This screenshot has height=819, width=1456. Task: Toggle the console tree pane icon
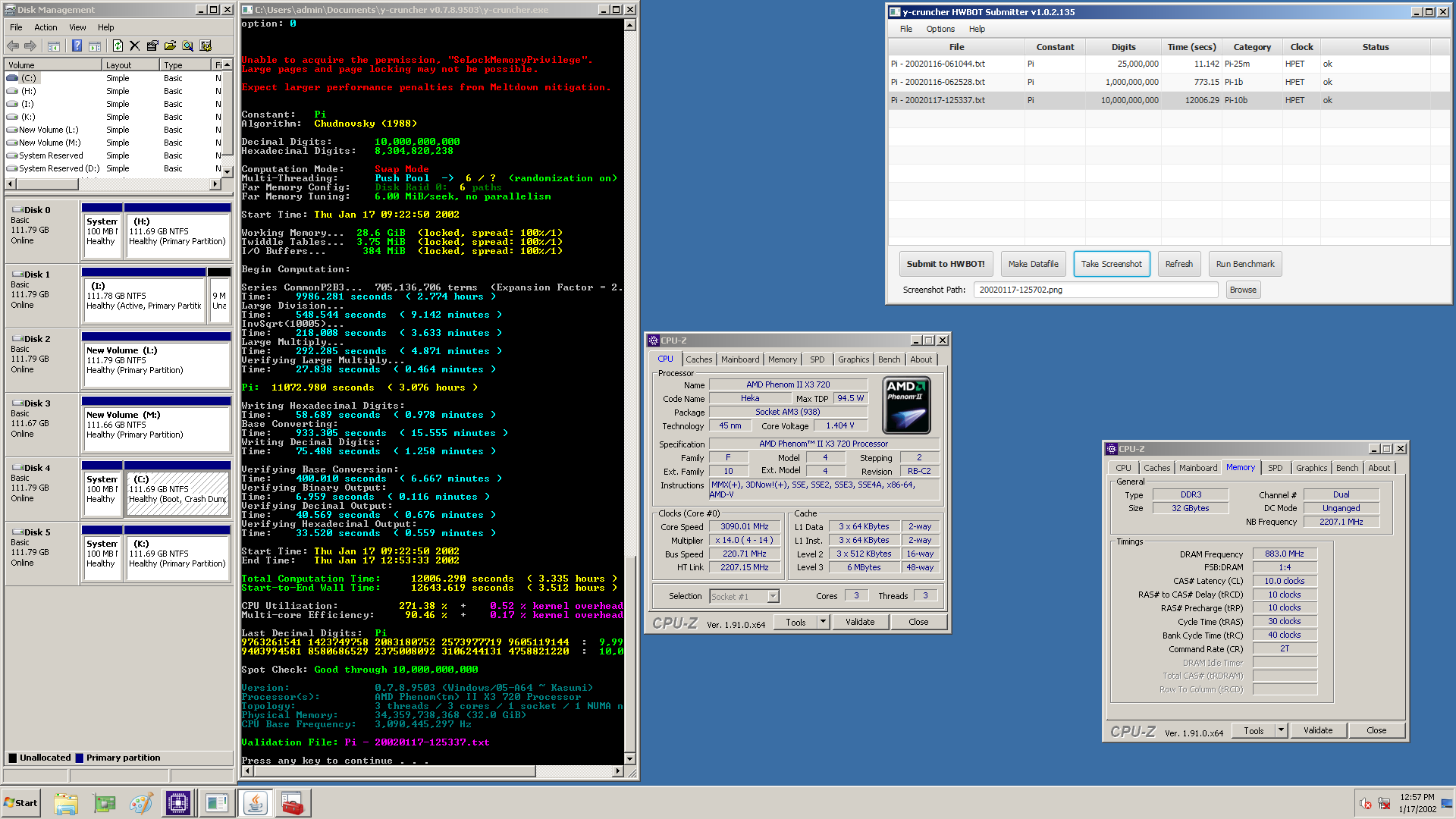(54, 46)
